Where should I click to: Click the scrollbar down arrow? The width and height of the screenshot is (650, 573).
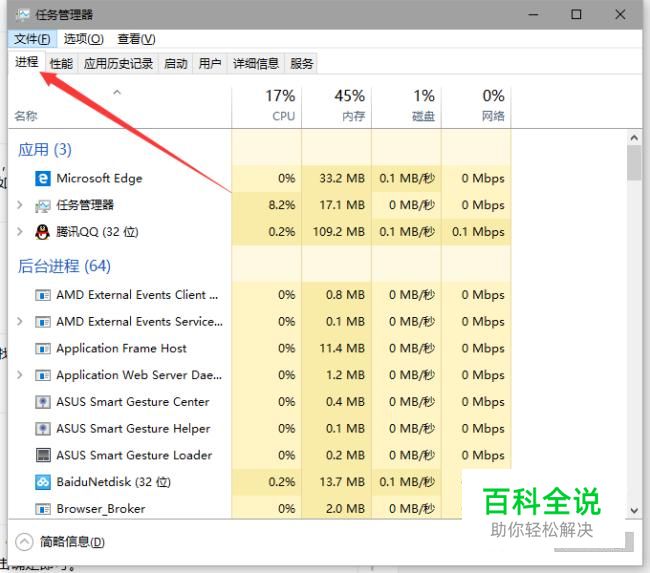[634, 510]
